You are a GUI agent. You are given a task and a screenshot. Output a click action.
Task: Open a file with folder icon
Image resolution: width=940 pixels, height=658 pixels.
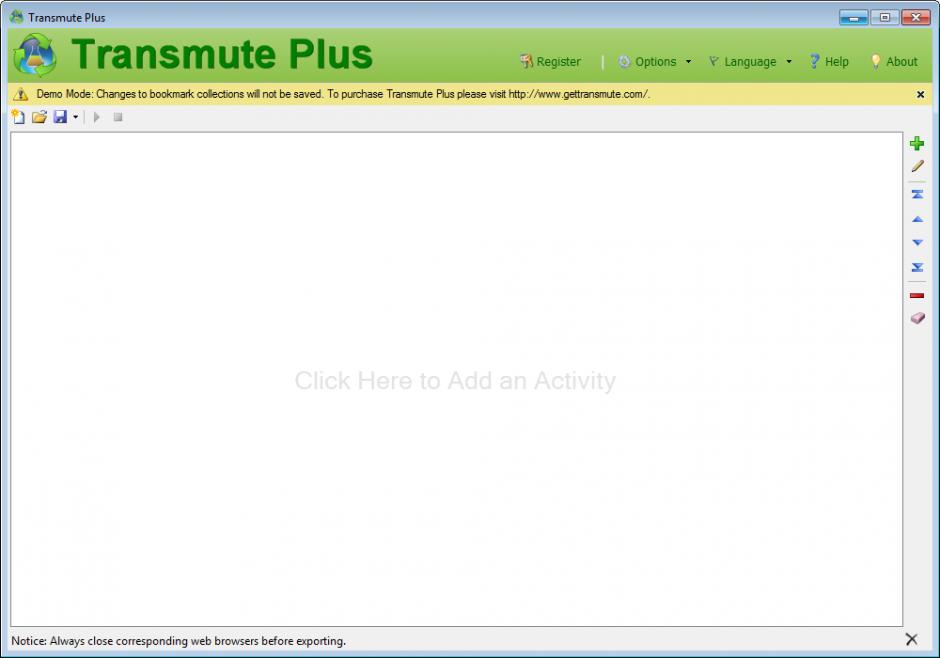click(40, 117)
